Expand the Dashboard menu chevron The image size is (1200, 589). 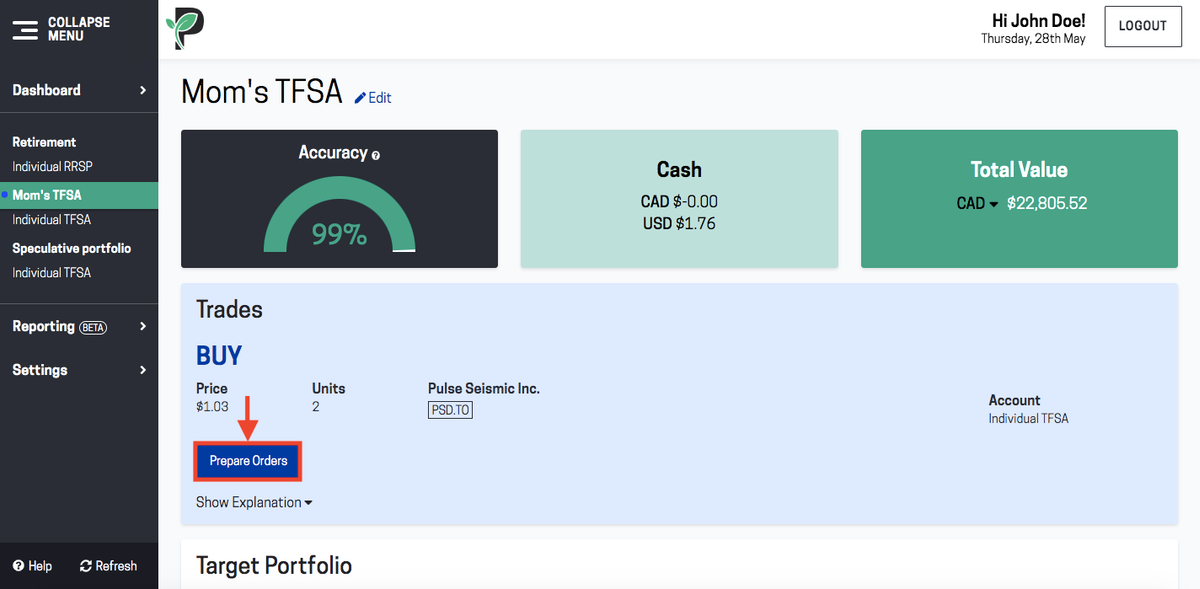pos(143,90)
